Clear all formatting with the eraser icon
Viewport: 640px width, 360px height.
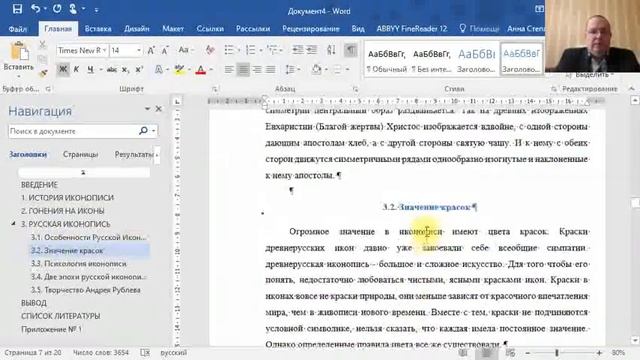coord(210,50)
